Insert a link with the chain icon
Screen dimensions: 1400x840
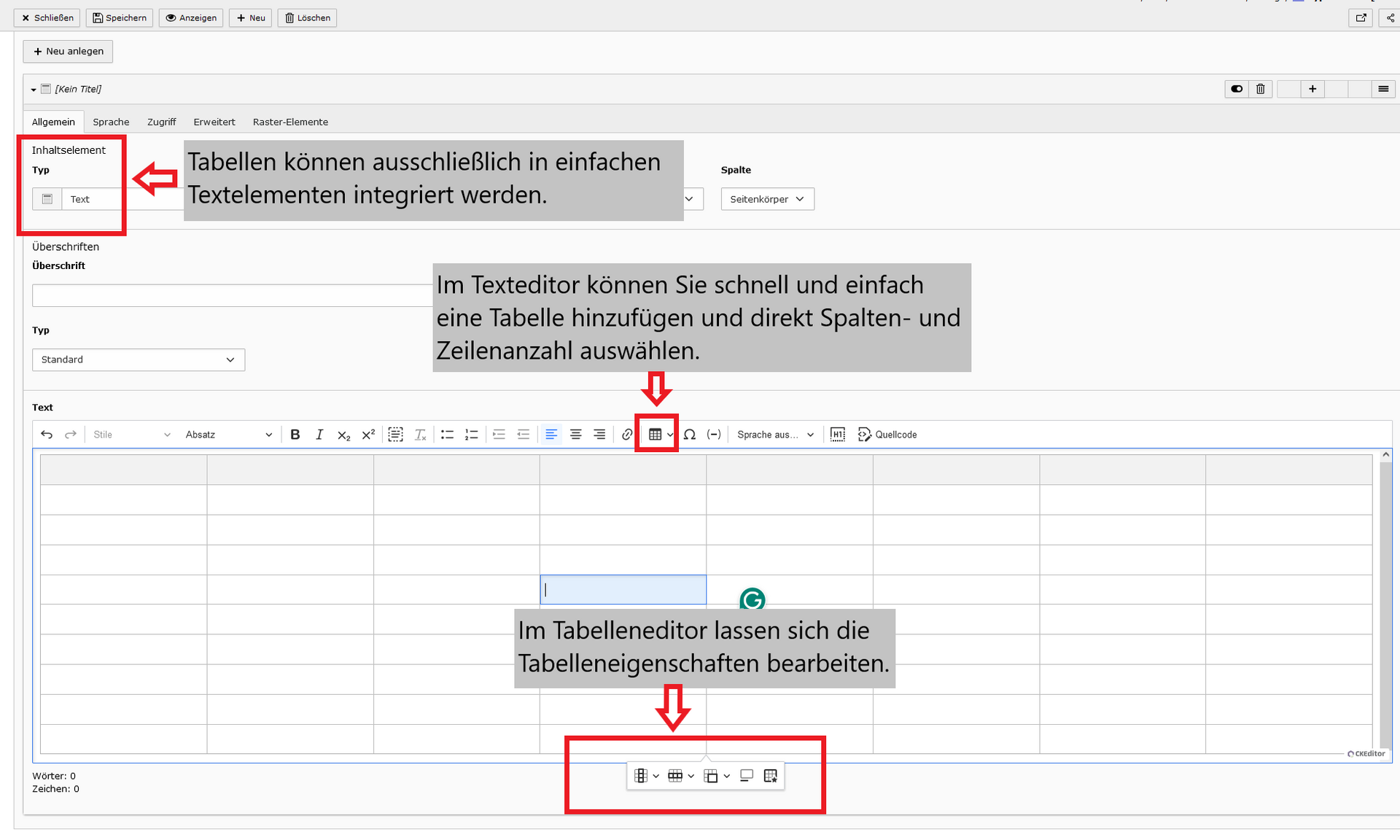tap(627, 435)
